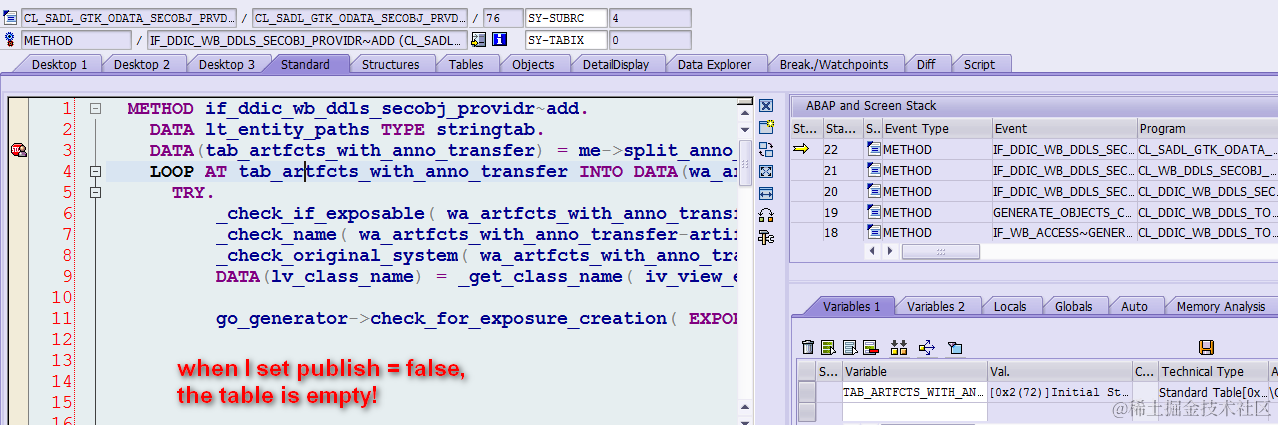Click the debugger tool settings icon below the headphones
This screenshot has height=425, width=1278.
(766, 237)
